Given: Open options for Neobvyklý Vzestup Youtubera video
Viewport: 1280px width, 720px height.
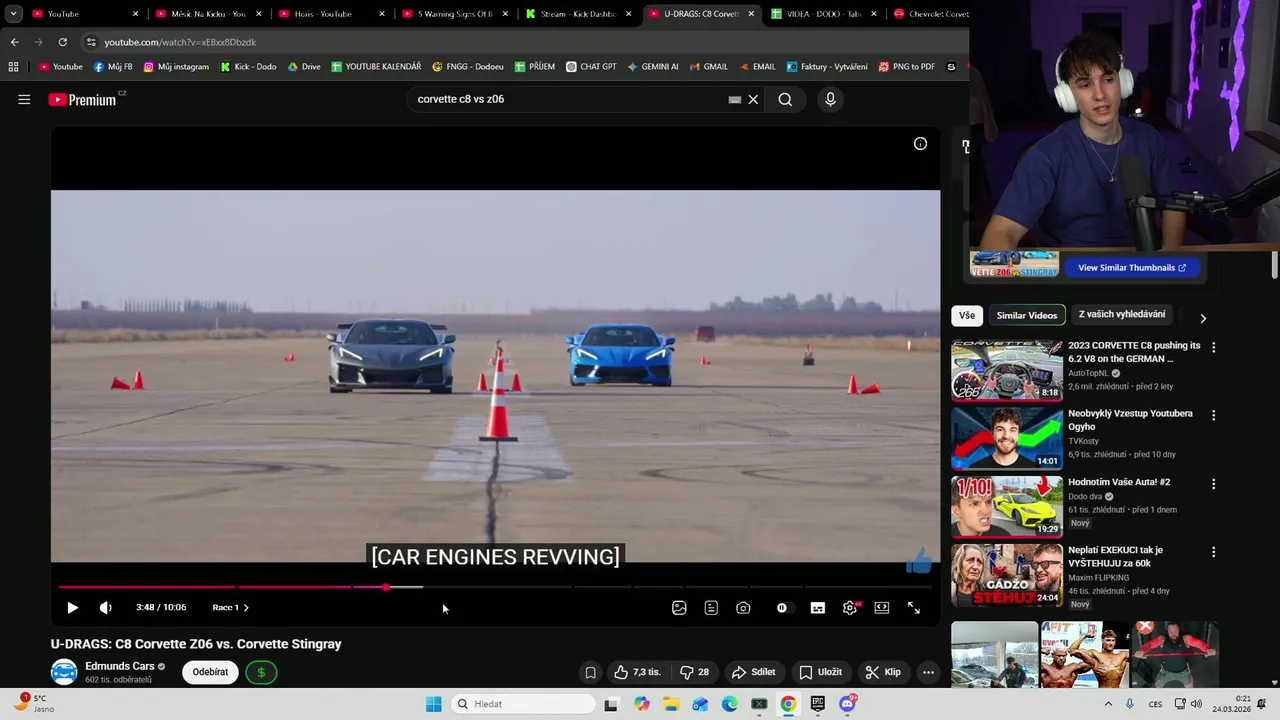Looking at the screenshot, I should point(1214,415).
